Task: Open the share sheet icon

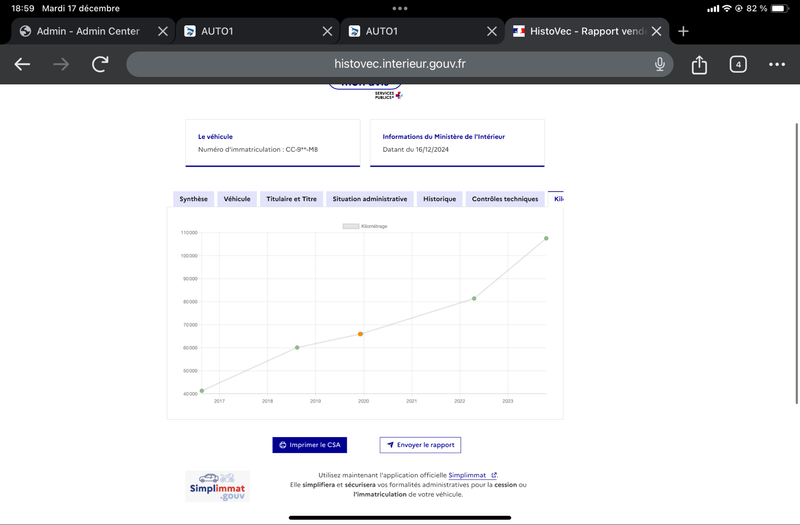Action: pos(699,65)
